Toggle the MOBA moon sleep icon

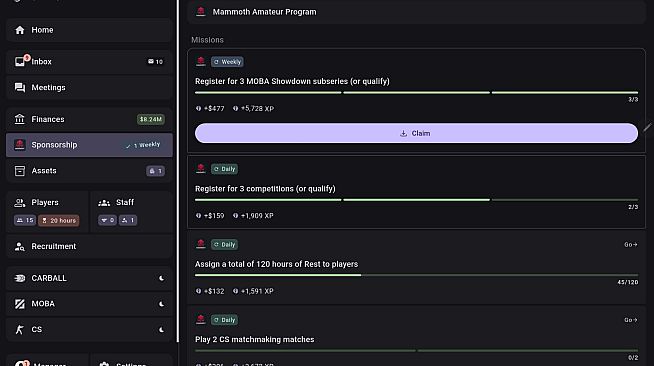click(x=161, y=304)
